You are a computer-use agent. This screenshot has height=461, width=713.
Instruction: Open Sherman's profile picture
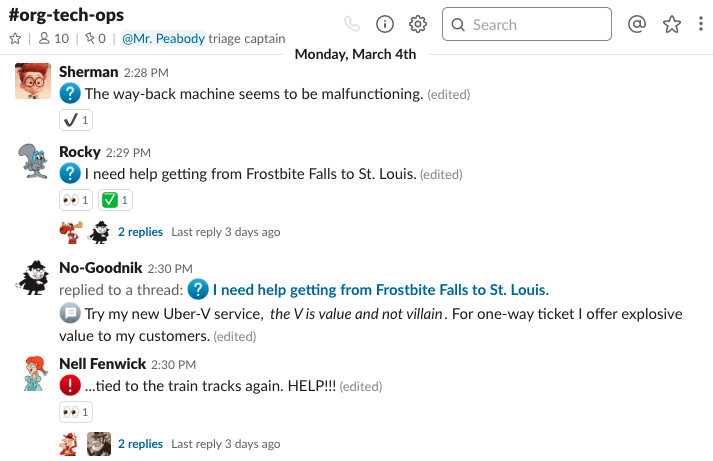coord(33,82)
